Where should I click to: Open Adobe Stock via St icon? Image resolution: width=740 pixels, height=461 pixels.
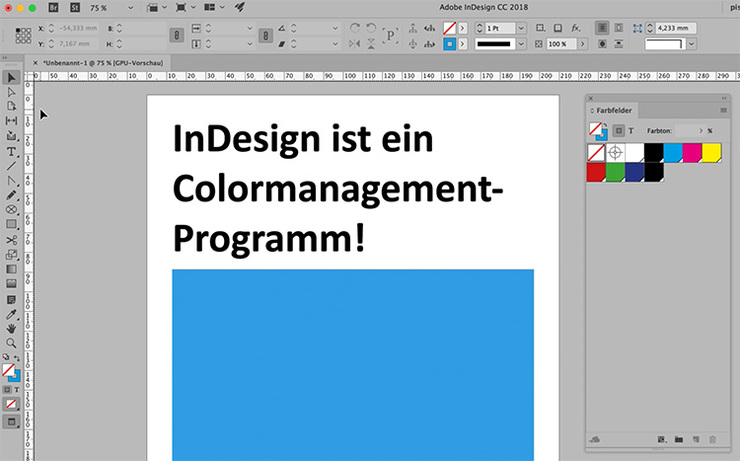[75, 8]
